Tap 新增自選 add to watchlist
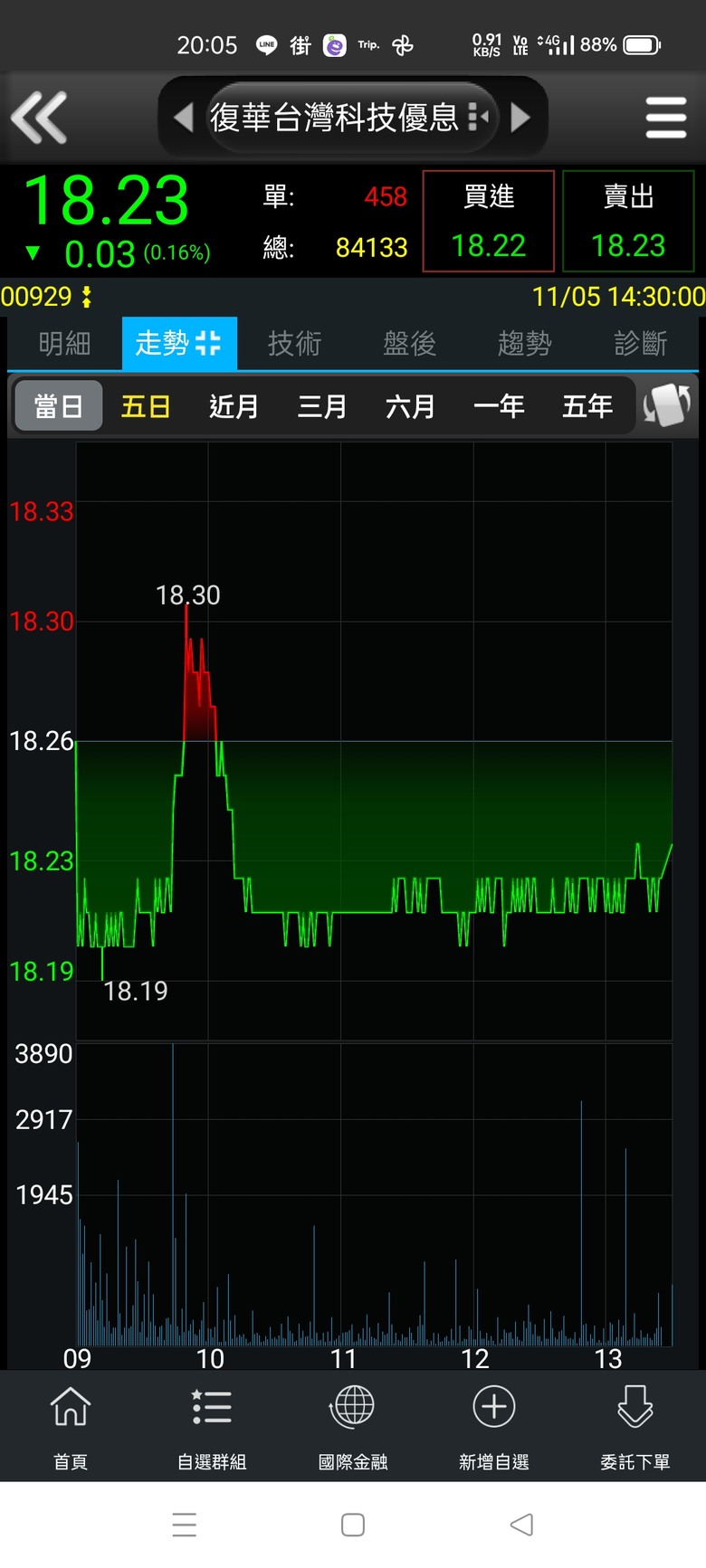This screenshot has height=1568, width=706. tap(494, 1427)
